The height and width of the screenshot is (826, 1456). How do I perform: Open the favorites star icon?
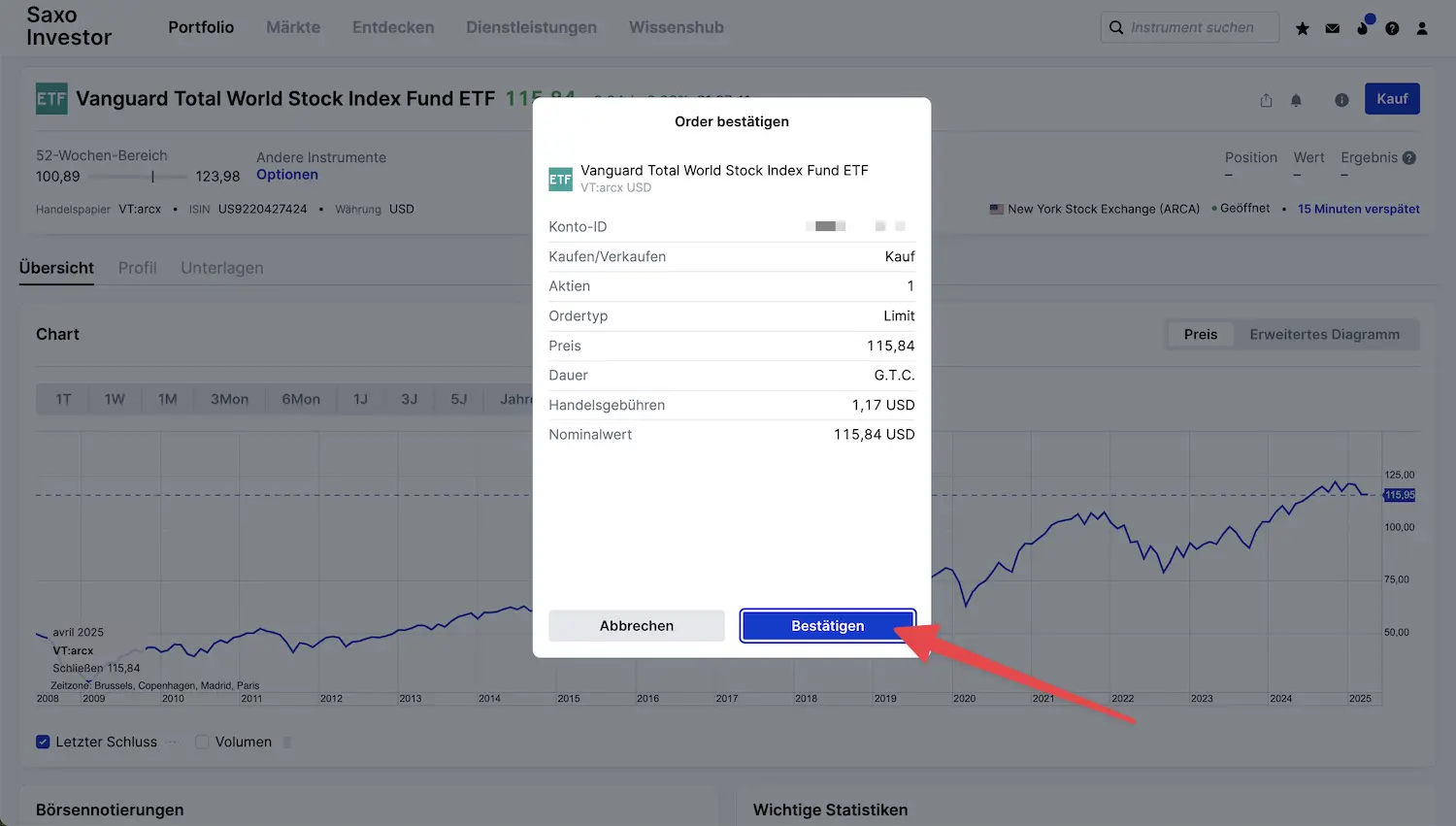coord(1303,28)
